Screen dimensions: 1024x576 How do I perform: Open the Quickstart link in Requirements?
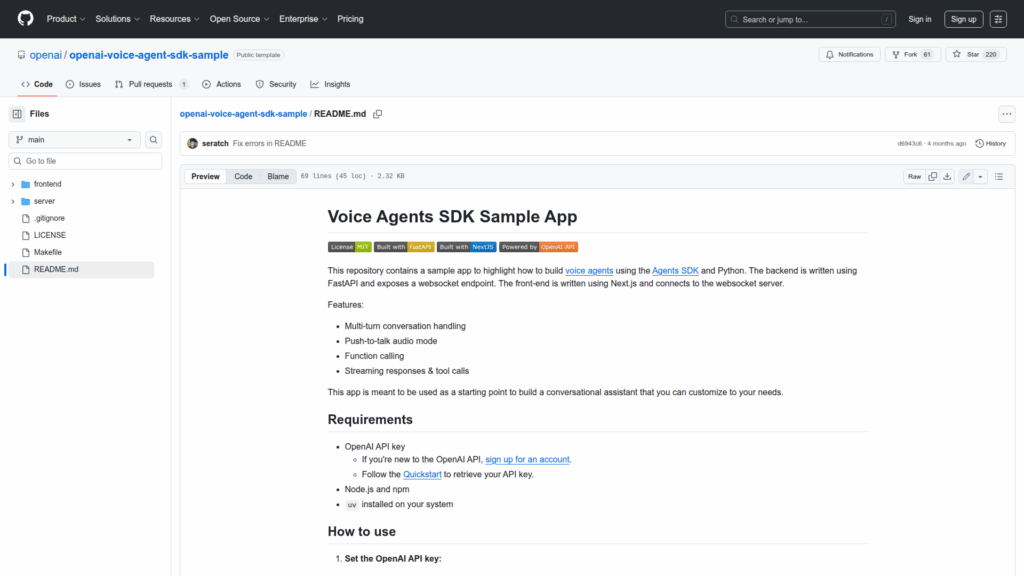pyautogui.click(x=421, y=474)
